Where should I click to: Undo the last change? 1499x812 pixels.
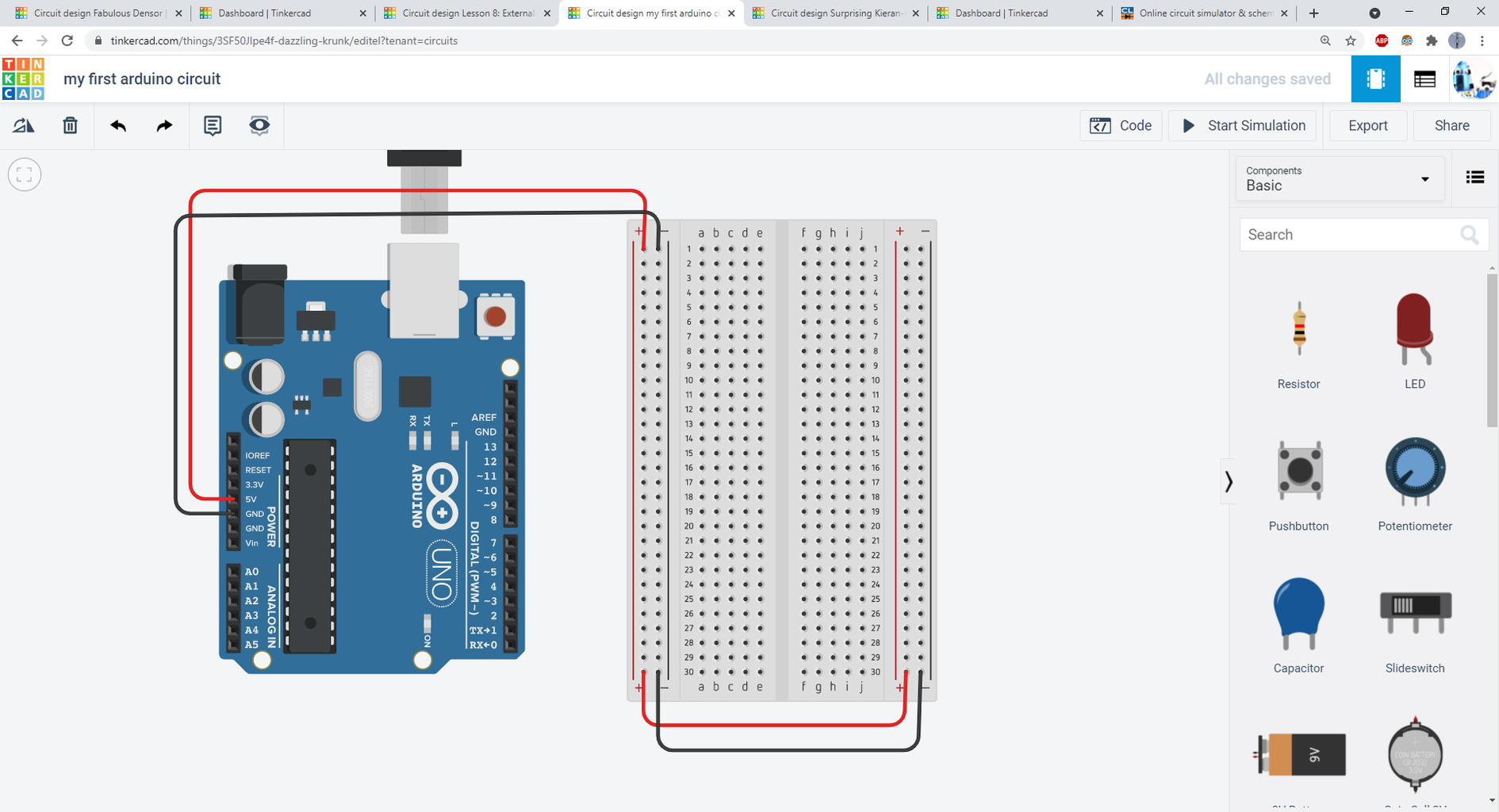[x=117, y=125]
